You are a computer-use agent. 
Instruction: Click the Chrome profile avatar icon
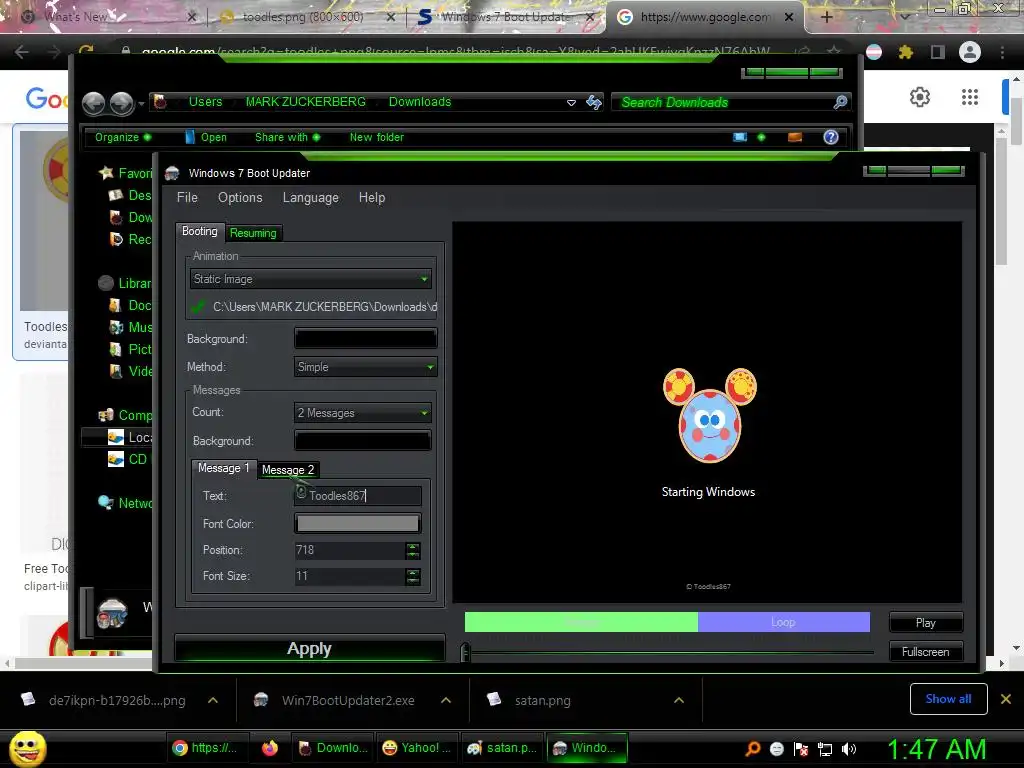(970, 52)
